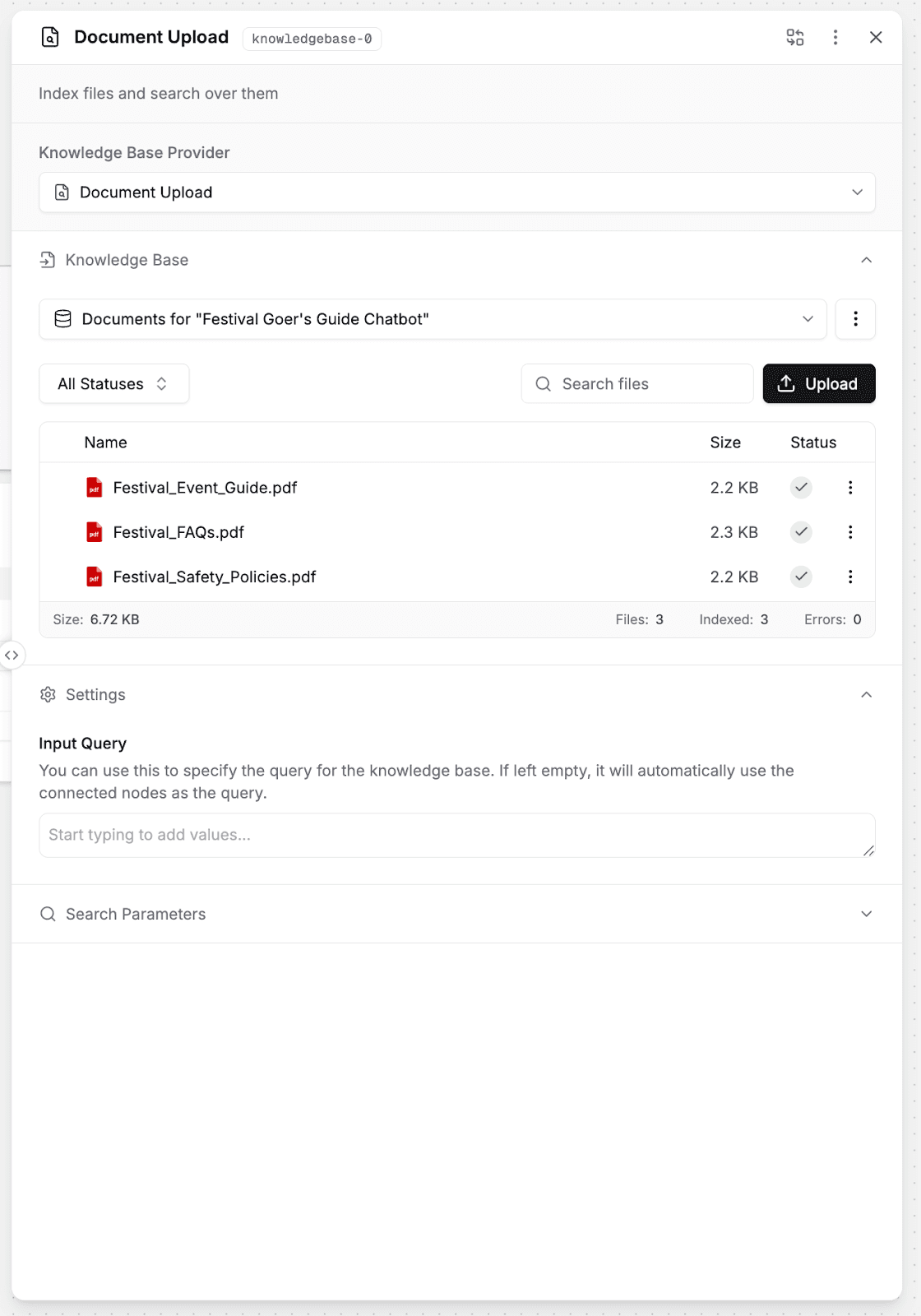
Task: Close the Document Upload panel
Action: [x=876, y=37]
